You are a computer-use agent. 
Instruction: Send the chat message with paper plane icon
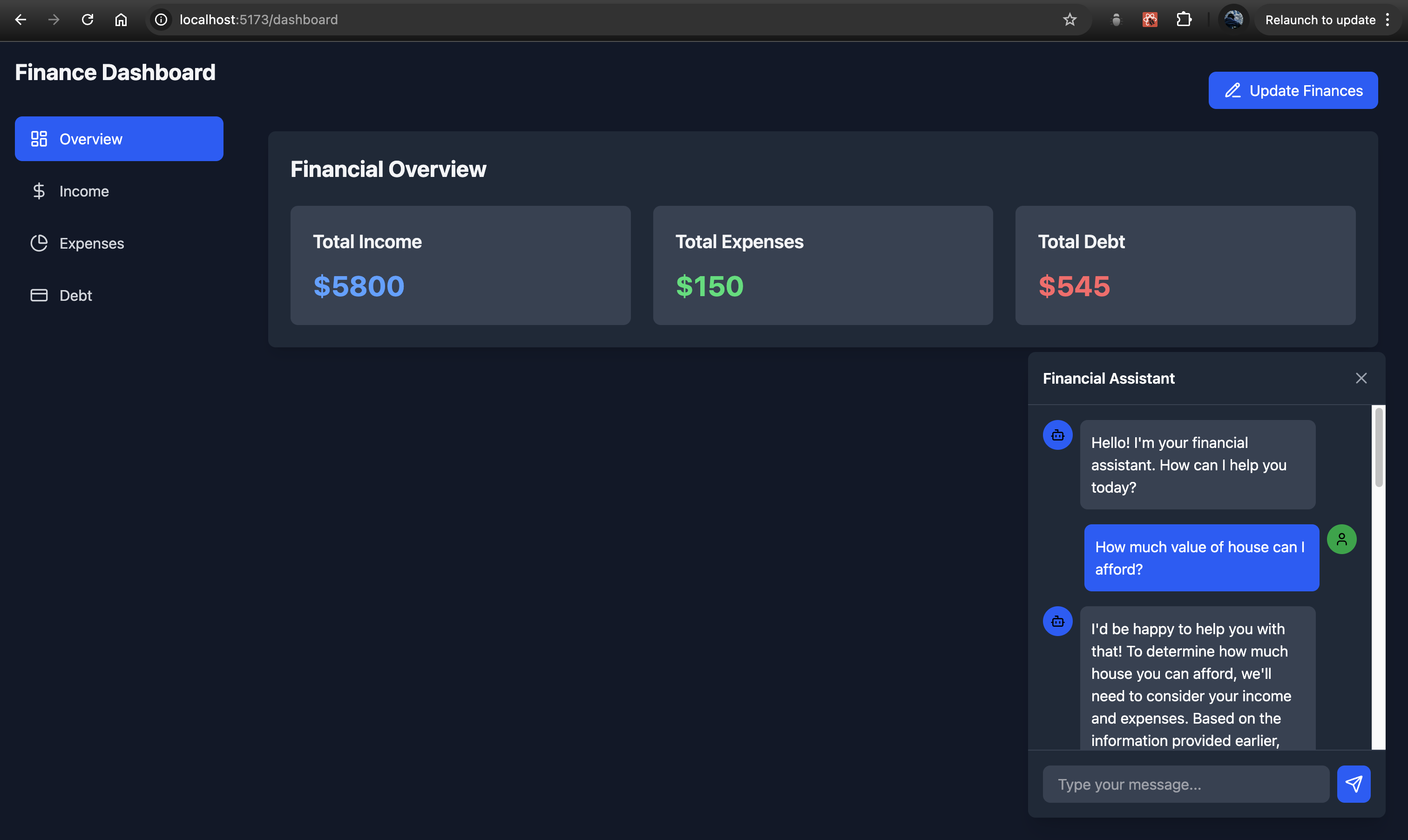click(x=1353, y=784)
